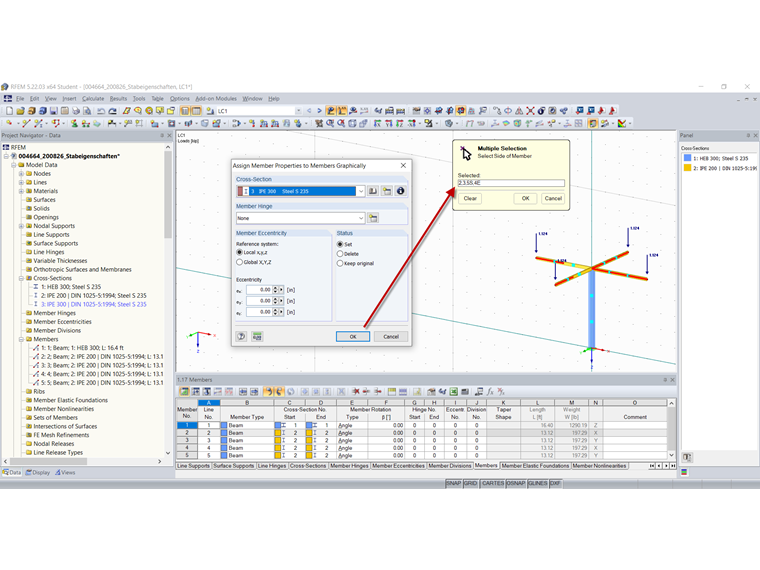Collapse the Cross-Sections tree node

click(x=21, y=278)
